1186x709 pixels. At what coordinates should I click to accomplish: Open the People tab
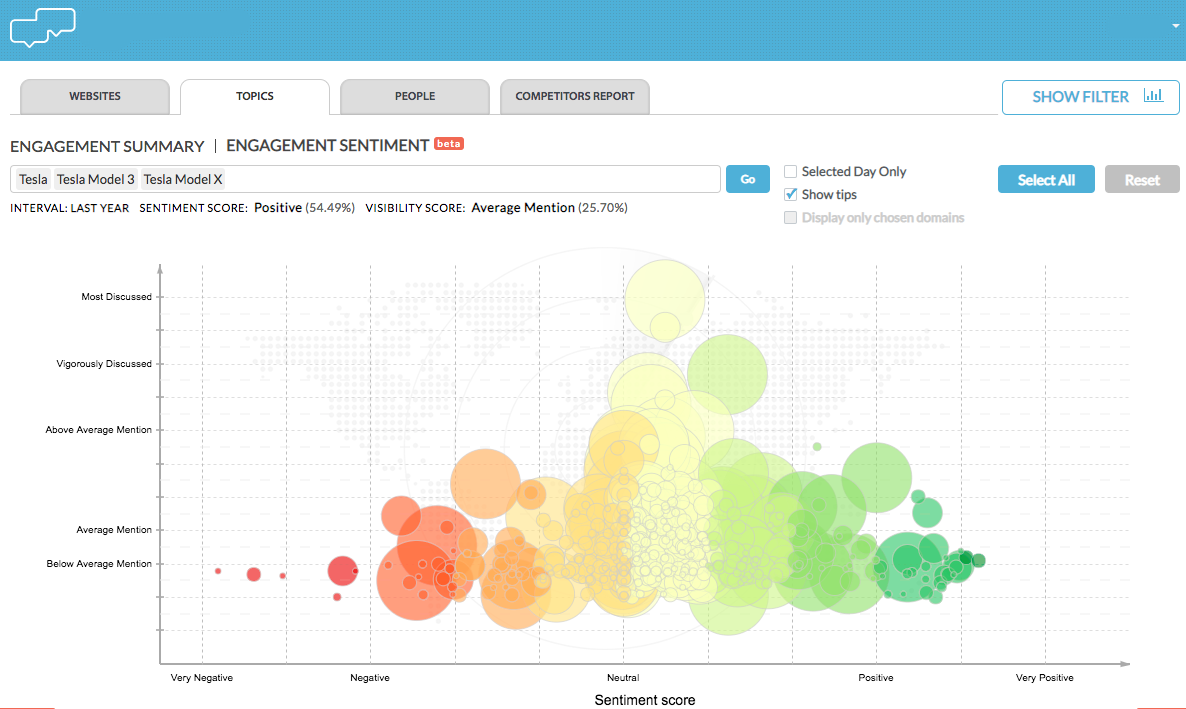(415, 97)
